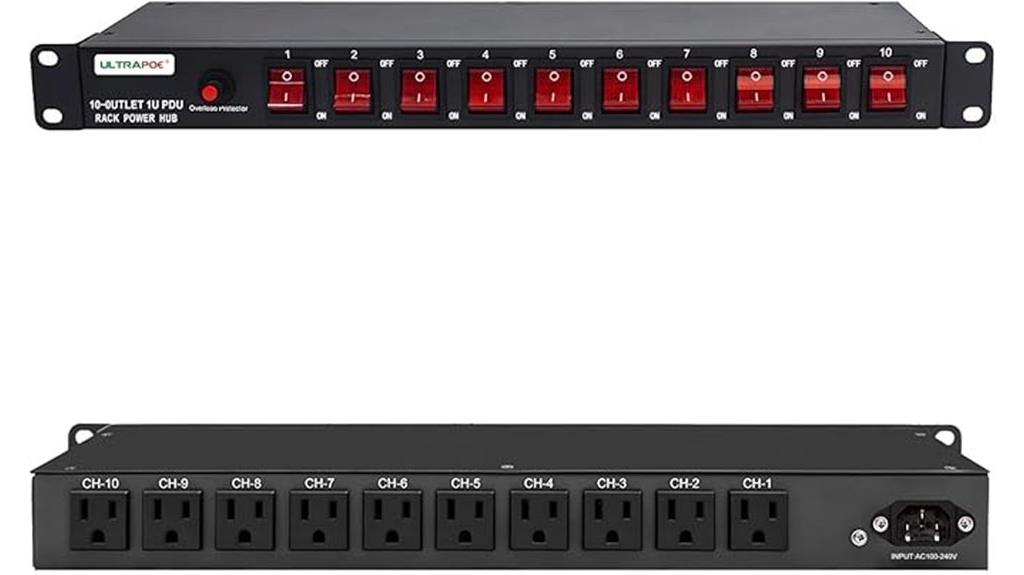This screenshot has height=575, width=1024.
Task: Toggle rocker switch number 2
Action: 353,90
